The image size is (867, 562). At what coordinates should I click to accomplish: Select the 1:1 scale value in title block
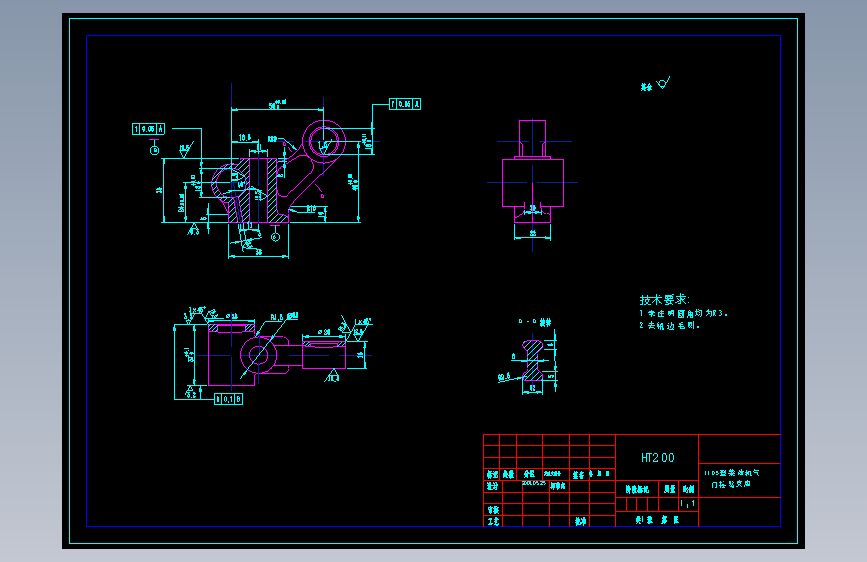(x=687, y=503)
